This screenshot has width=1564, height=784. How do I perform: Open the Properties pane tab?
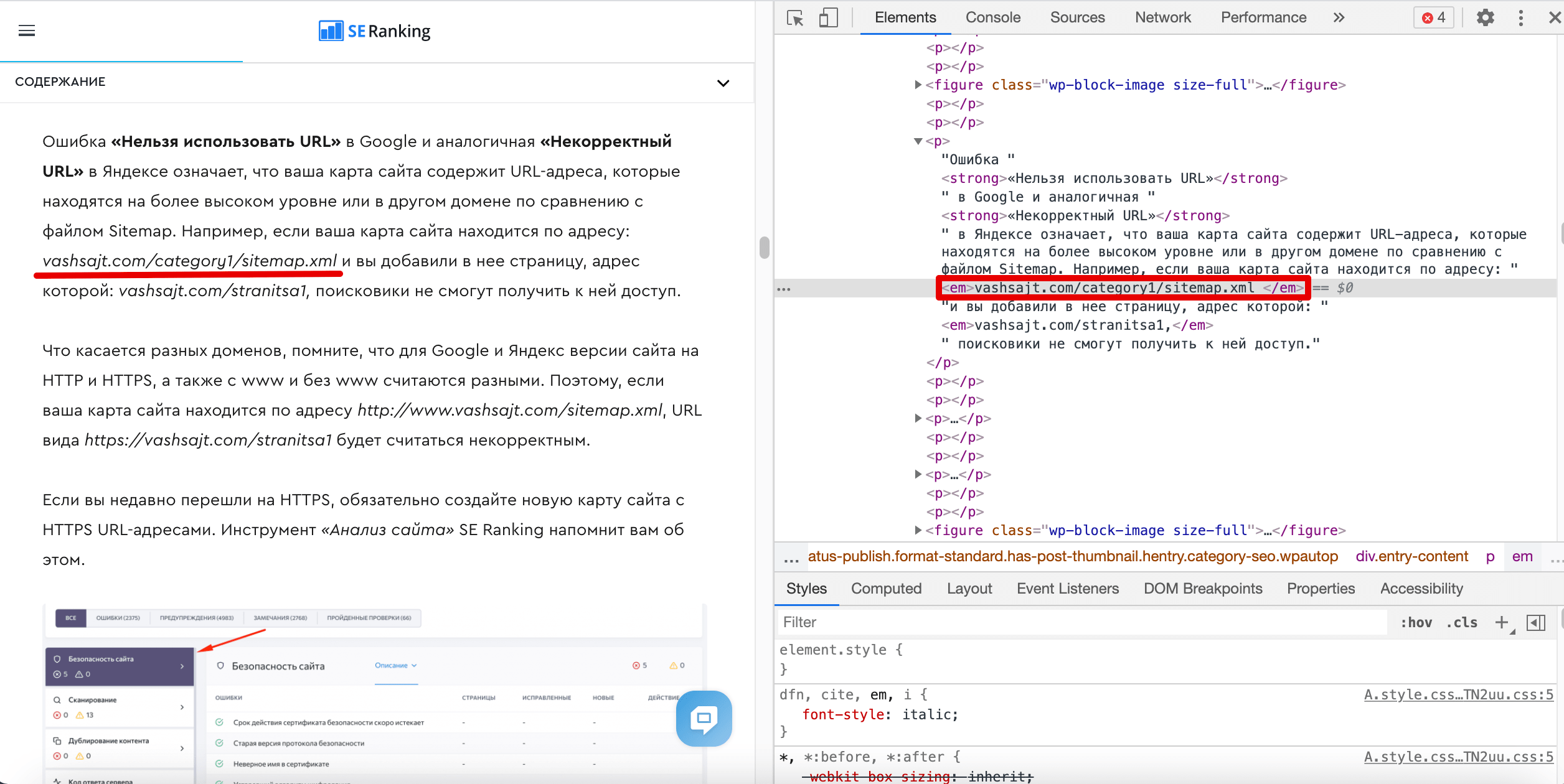tap(1321, 589)
